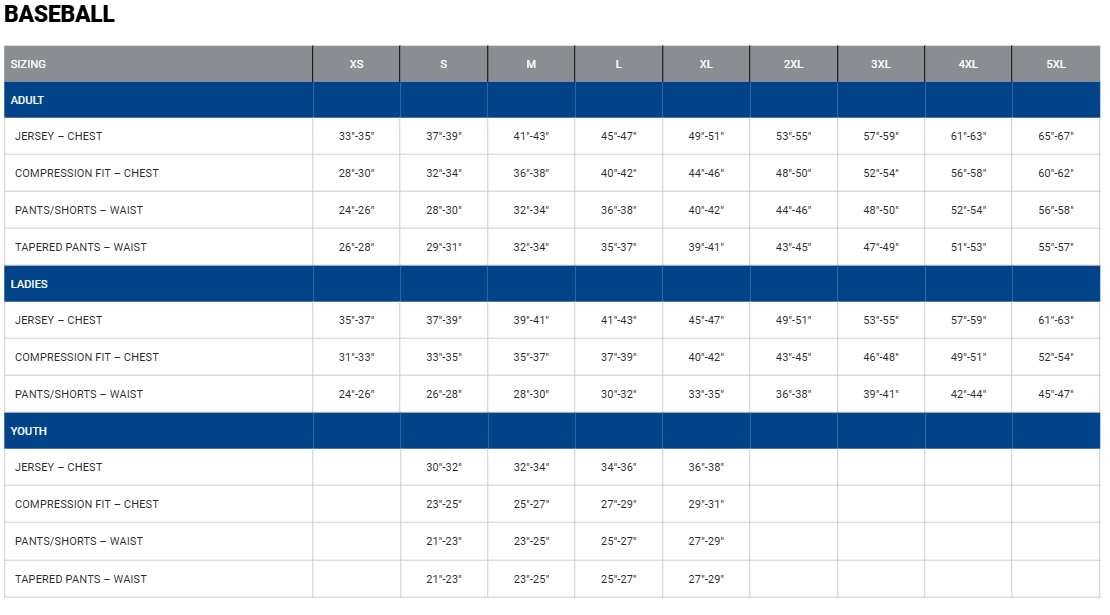Image resolution: width=1110 pixels, height=615 pixels.
Task: Select Ladies Compression Fit – Chest row label
Action: pyautogui.click(x=87, y=357)
